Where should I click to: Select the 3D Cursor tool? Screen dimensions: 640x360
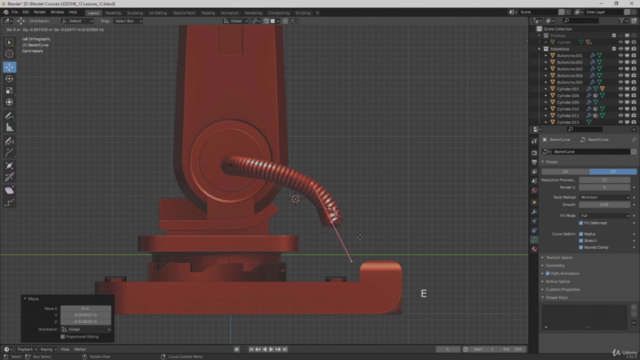coord(9,53)
